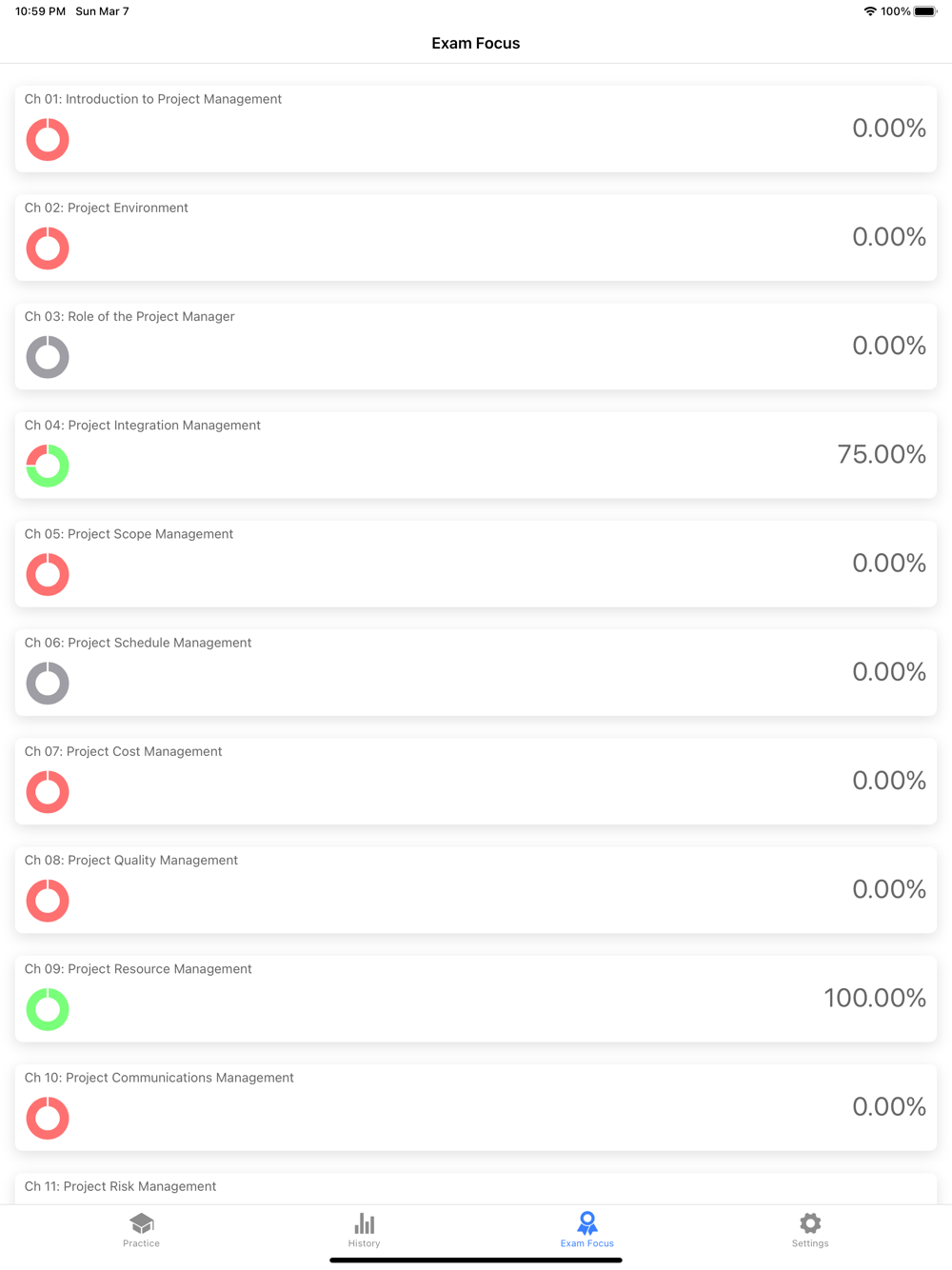This screenshot has height=1270, width=952.
Task: Select the Exam Focus ribbon icon
Action: tap(587, 1222)
